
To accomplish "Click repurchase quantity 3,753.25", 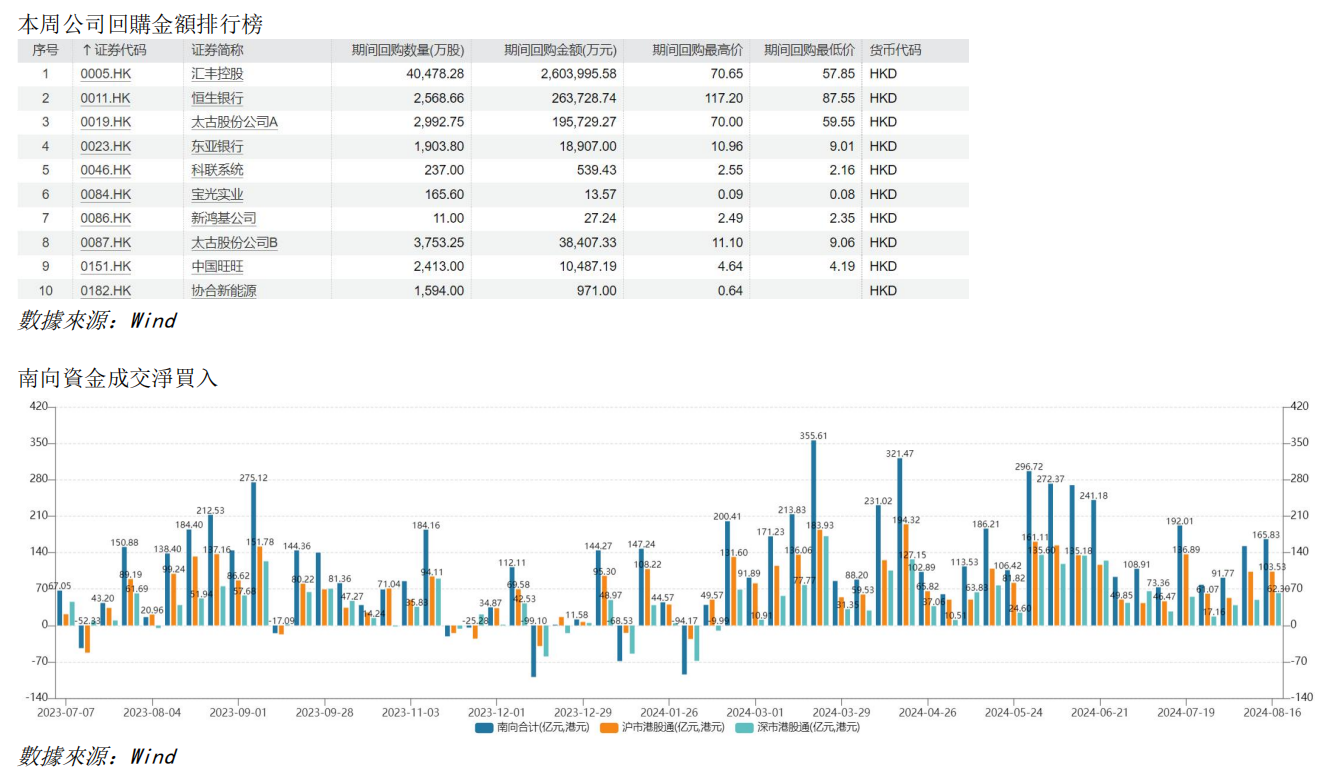I will pos(438,242).
